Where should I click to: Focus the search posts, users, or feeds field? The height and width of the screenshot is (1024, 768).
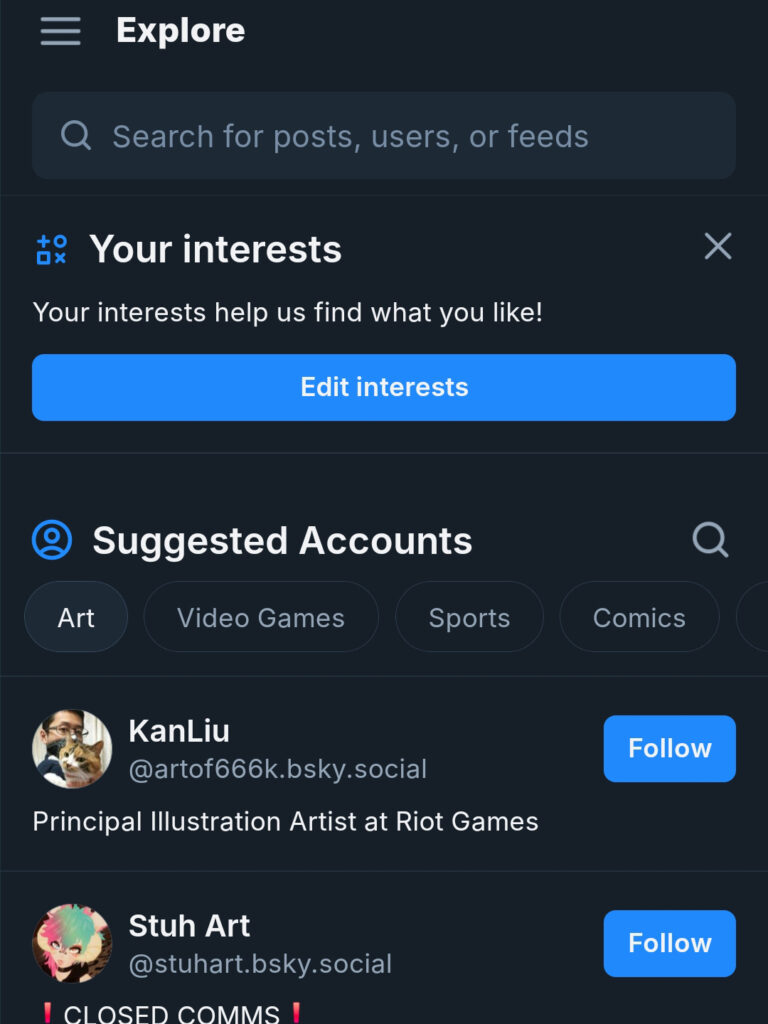coord(400,136)
